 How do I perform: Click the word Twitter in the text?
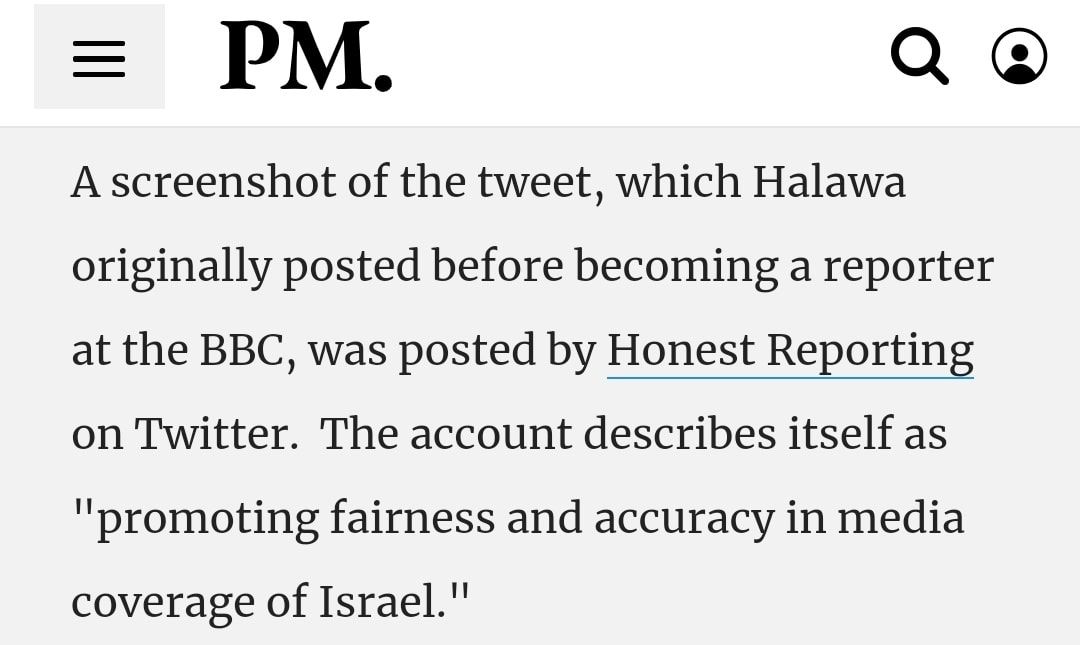[211, 434]
